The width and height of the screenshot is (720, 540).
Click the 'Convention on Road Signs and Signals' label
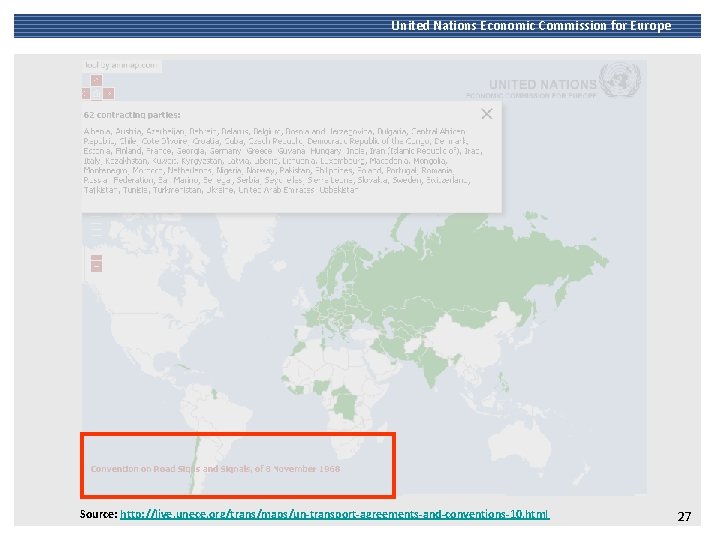(215, 469)
